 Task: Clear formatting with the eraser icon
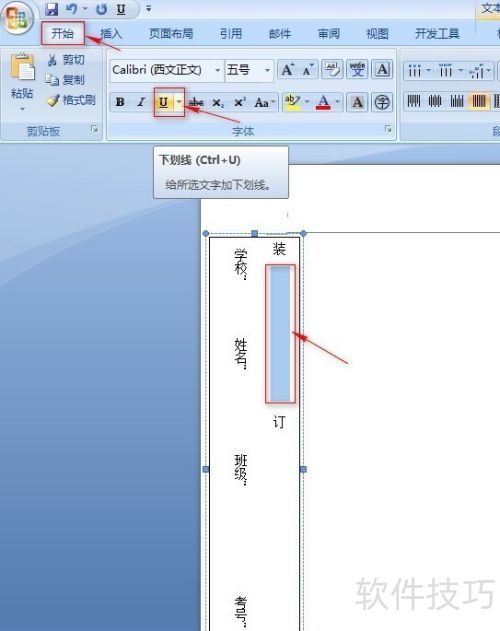coord(332,70)
